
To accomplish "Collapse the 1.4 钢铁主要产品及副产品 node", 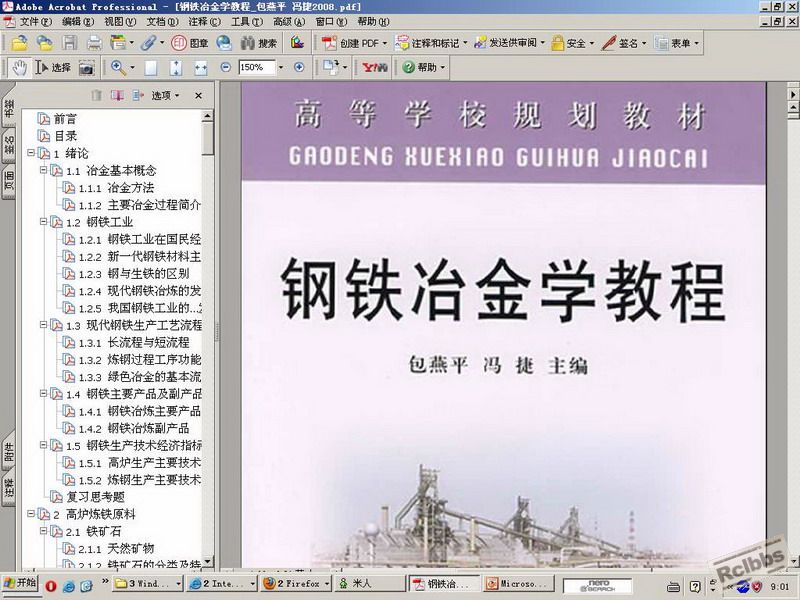I will click(44, 393).
